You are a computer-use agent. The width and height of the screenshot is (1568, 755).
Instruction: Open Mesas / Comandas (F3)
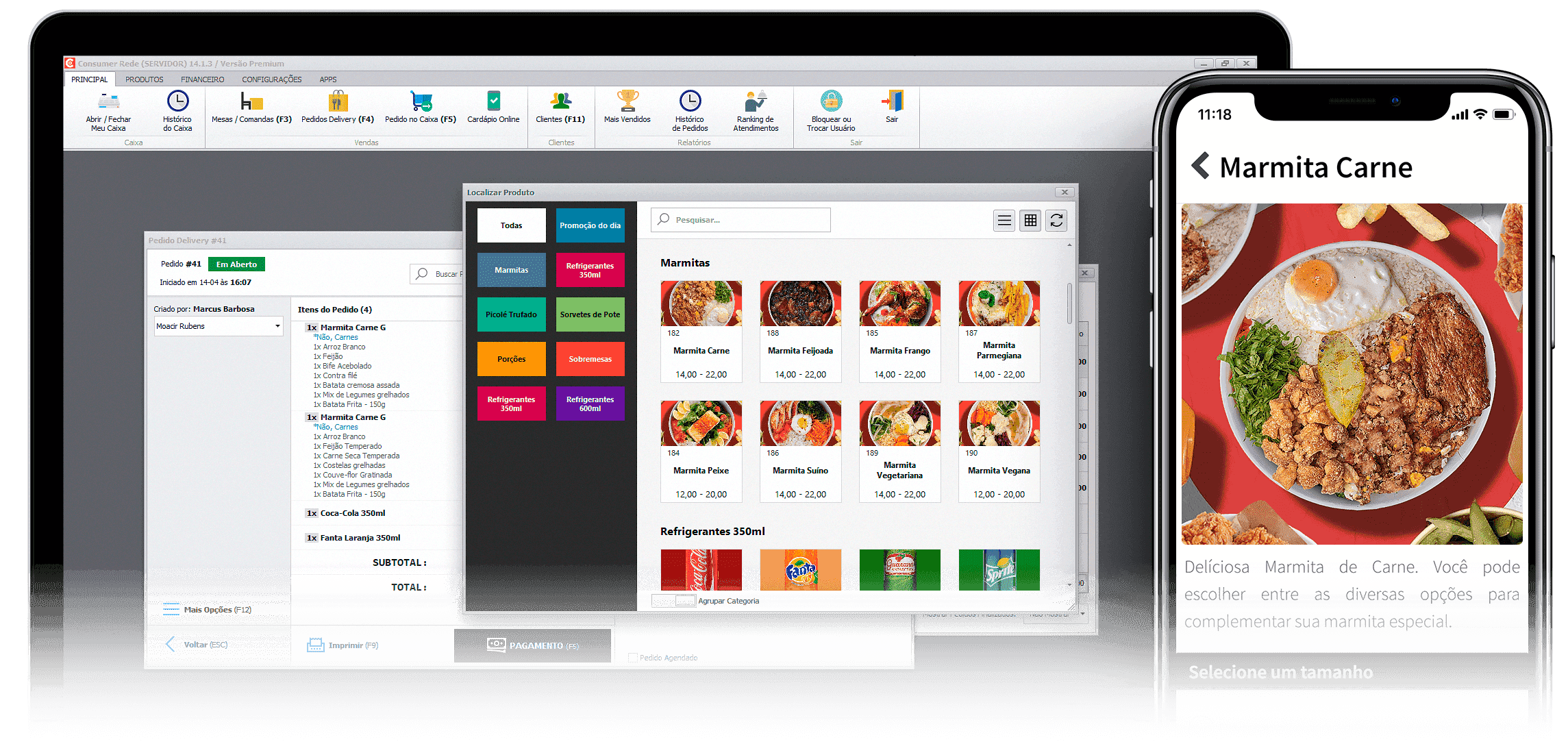coord(251,108)
